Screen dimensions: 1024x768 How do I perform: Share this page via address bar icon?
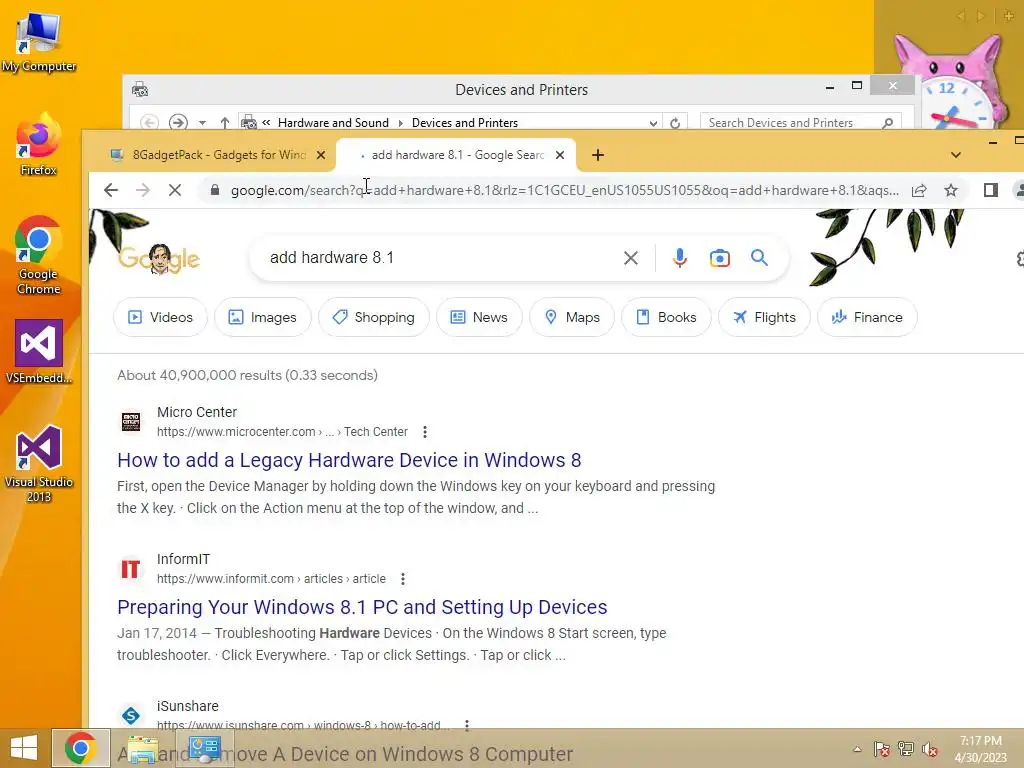coord(919,190)
